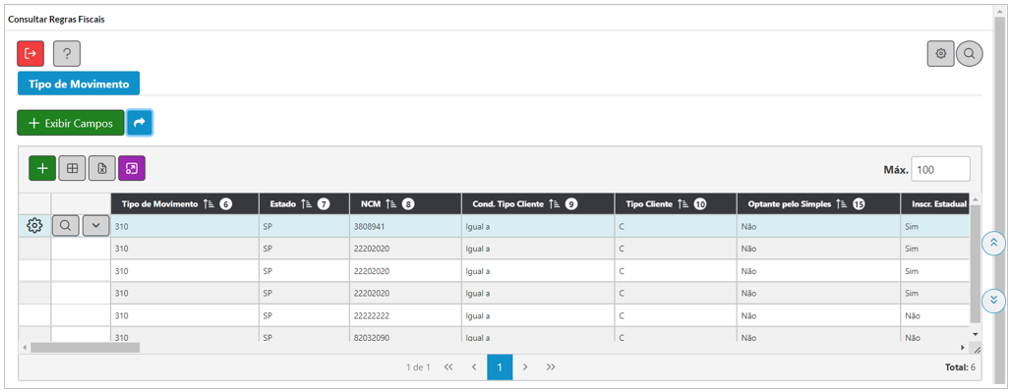Click the grid columns layout icon
The height and width of the screenshot is (392, 1013).
coord(72,169)
